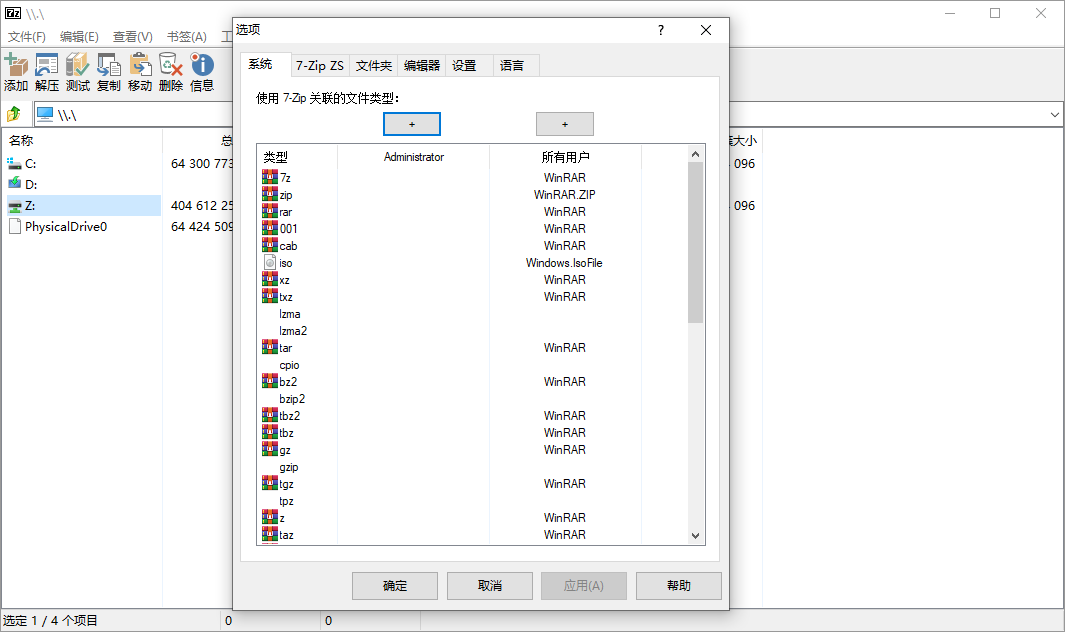Confirm with the 确定 button
The image size is (1065, 632).
pos(395,586)
